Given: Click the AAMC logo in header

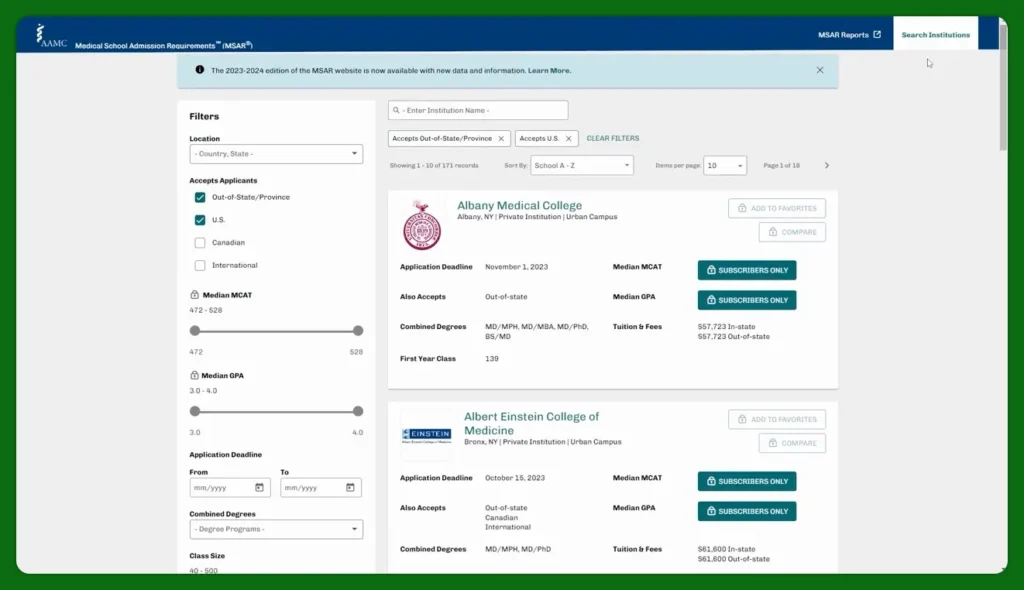Looking at the screenshot, I should click(51, 36).
